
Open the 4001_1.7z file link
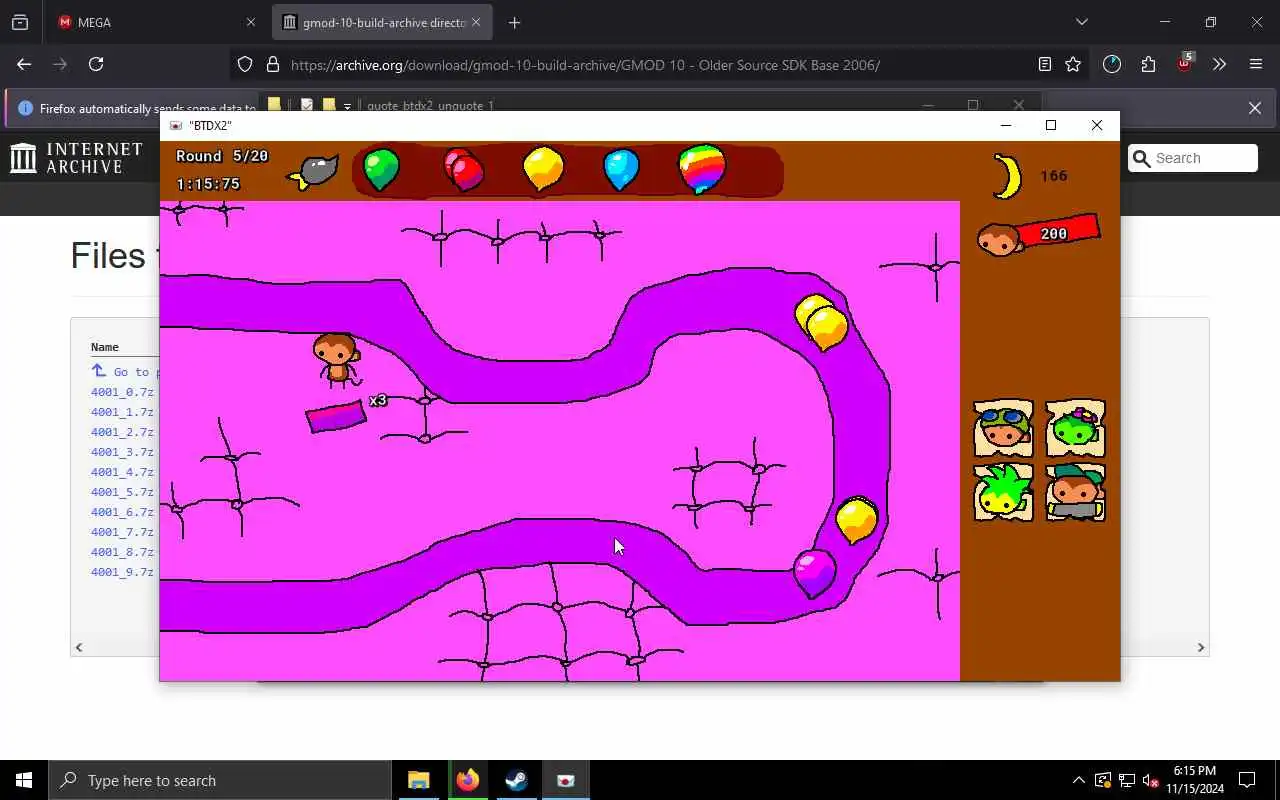coord(122,412)
